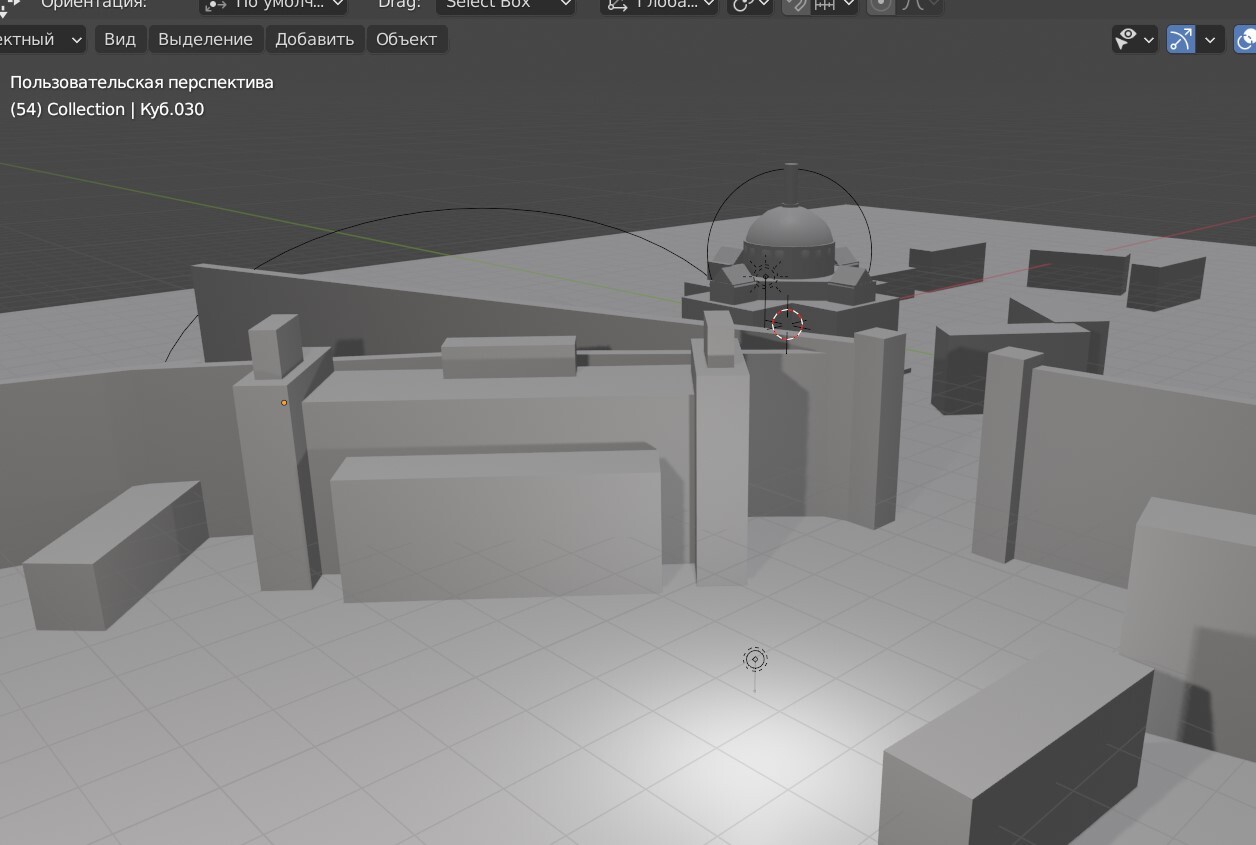Open pivot point selector
This screenshot has width=1256, height=845.
pyautogui.click(x=750, y=5)
